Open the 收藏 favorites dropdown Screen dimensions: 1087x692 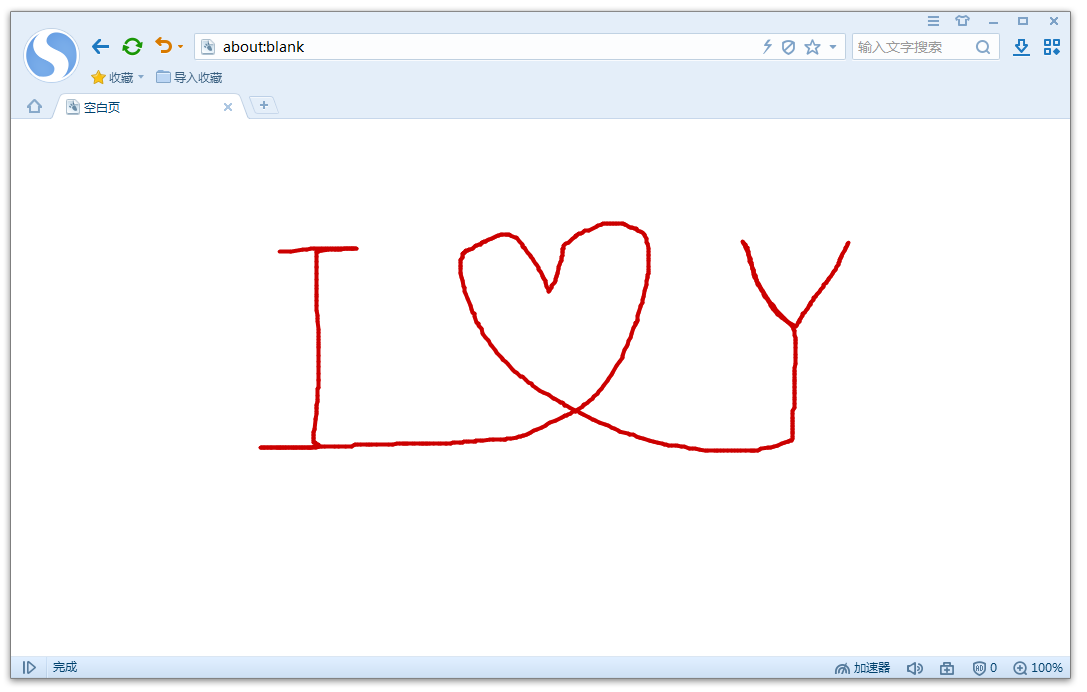point(118,77)
